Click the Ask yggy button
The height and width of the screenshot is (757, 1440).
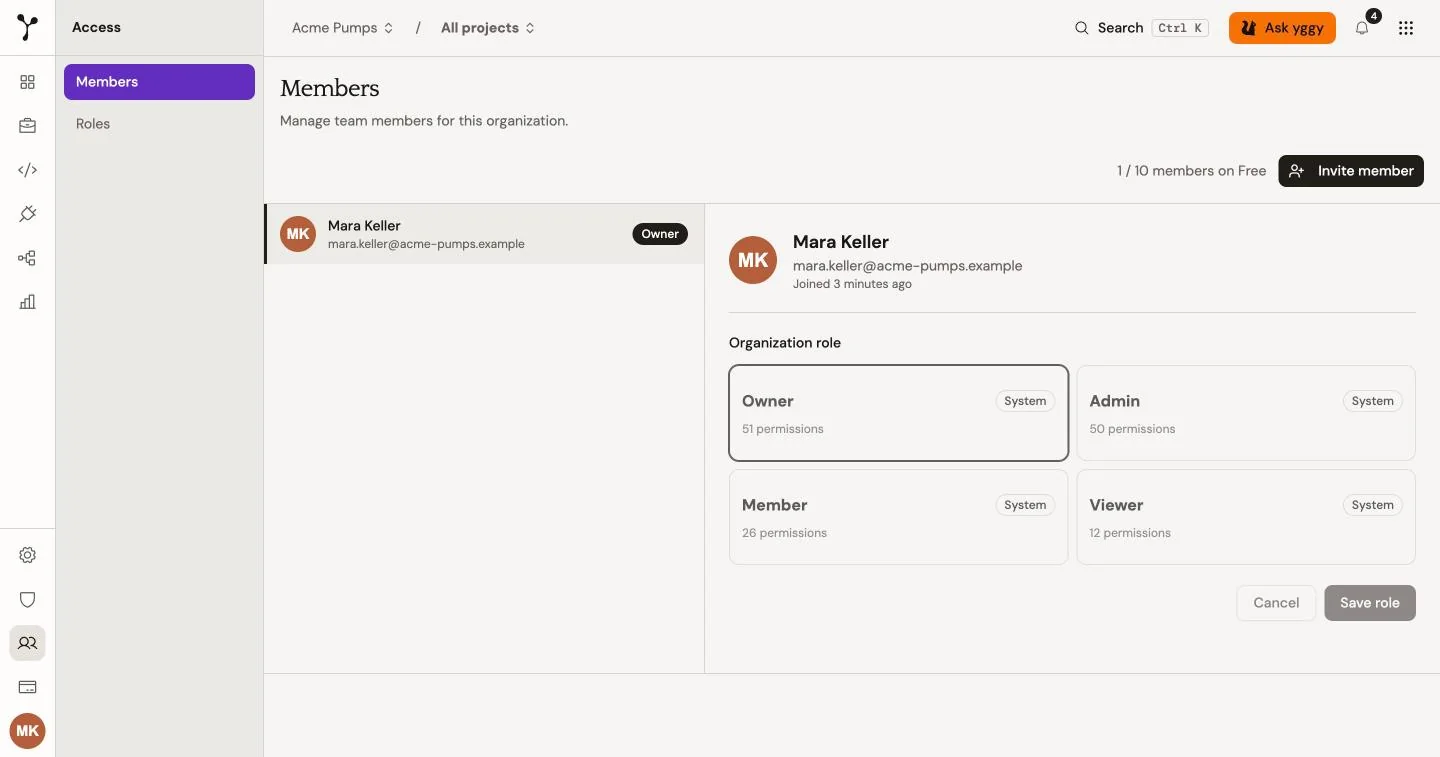pos(1282,28)
